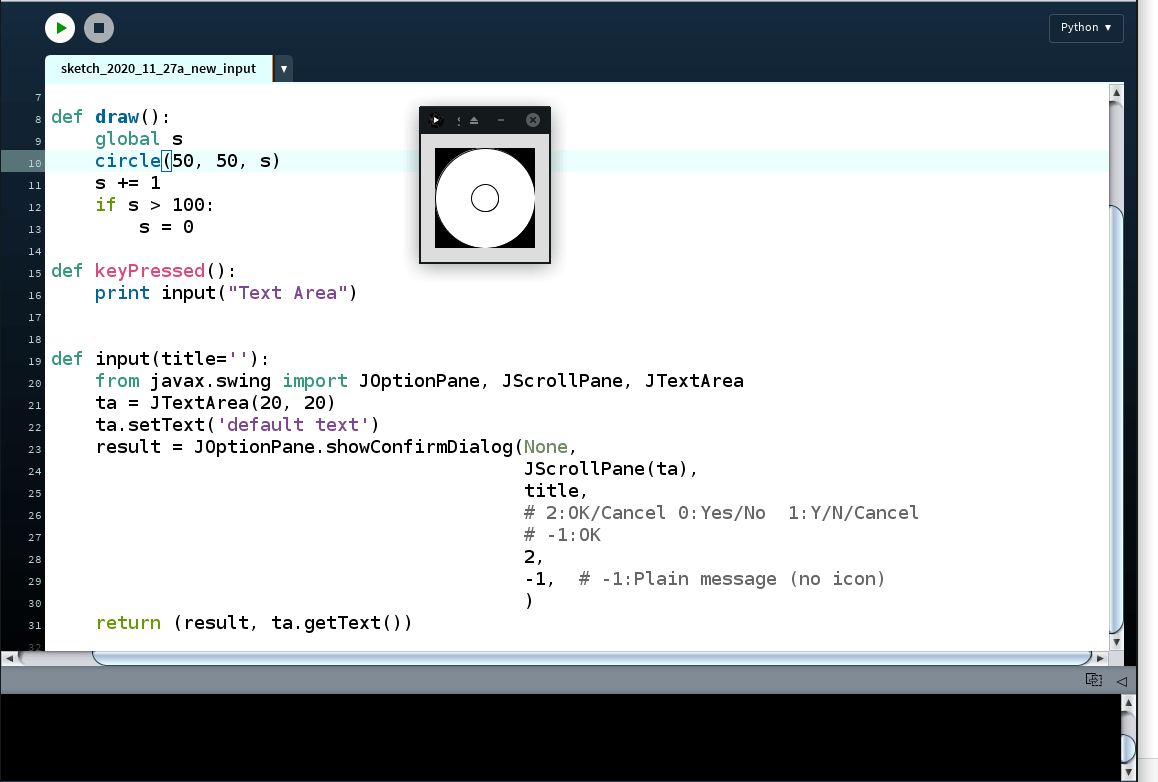Click the eject-shaped icon in sketch window titlebar
This screenshot has height=782, width=1158.
click(x=474, y=120)
